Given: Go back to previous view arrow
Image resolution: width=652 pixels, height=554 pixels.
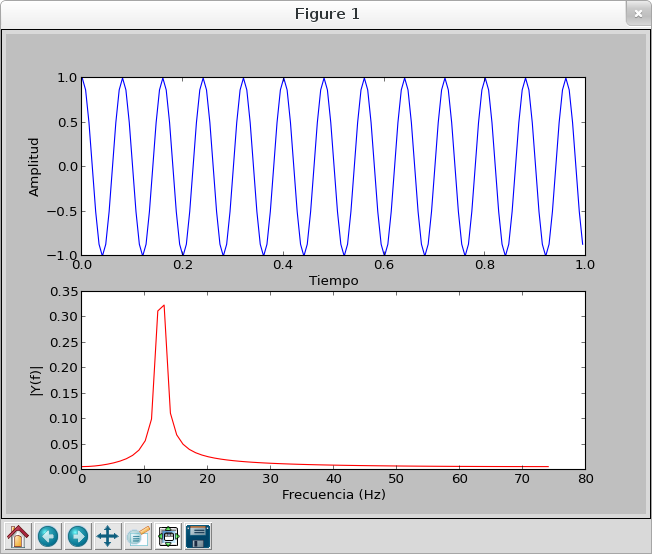Looking at the screenshot, I should 48,537.
